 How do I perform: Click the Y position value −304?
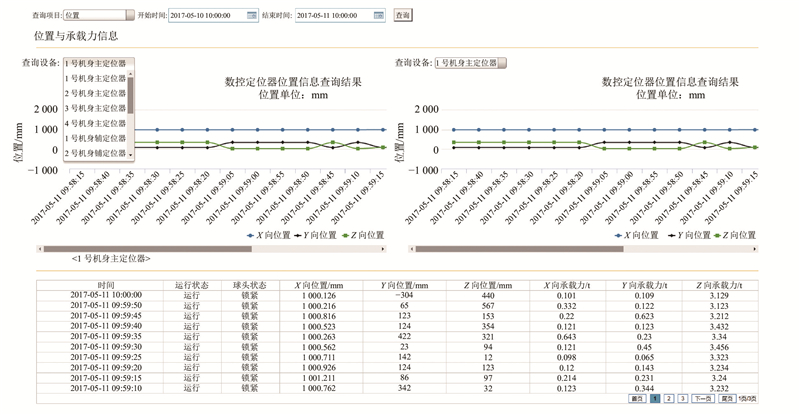pos(404,295)
